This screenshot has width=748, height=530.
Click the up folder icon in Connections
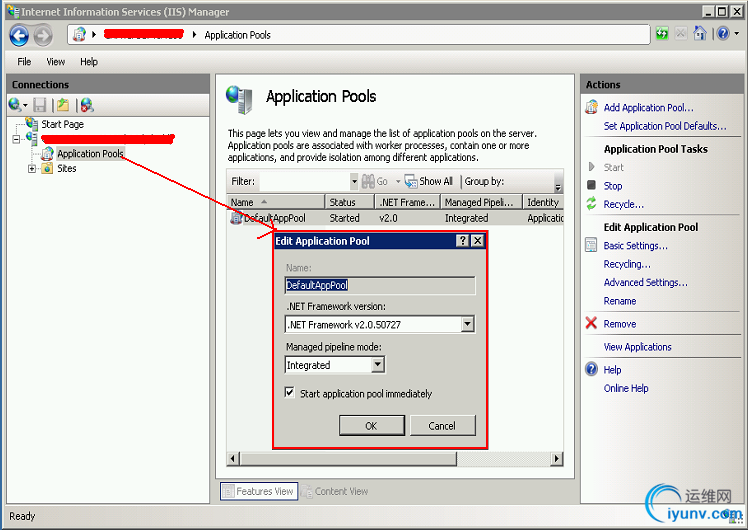[x=63, y=105]
